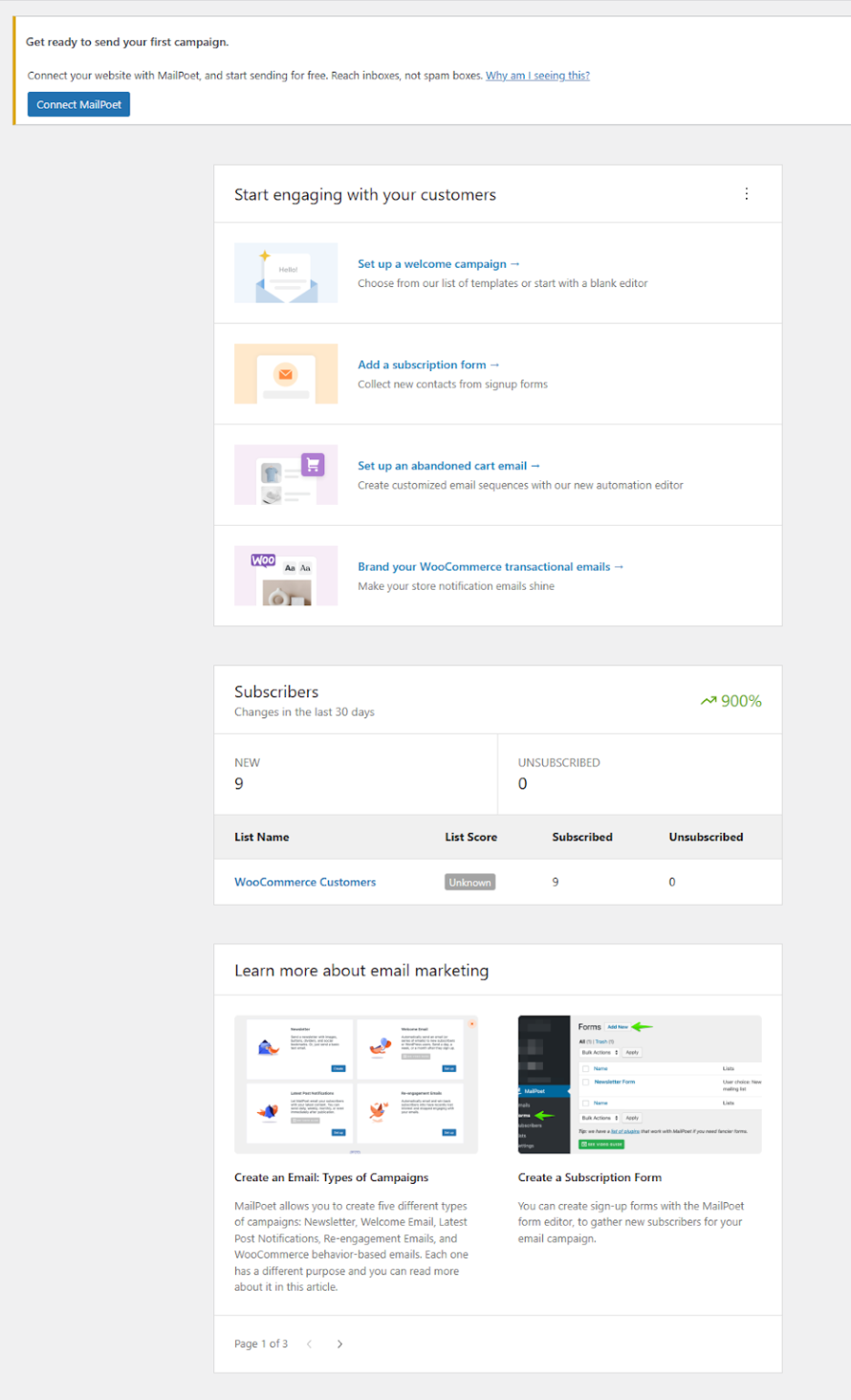Open the card options kebab menu
Screen dimensions: 851x1400
746,193
